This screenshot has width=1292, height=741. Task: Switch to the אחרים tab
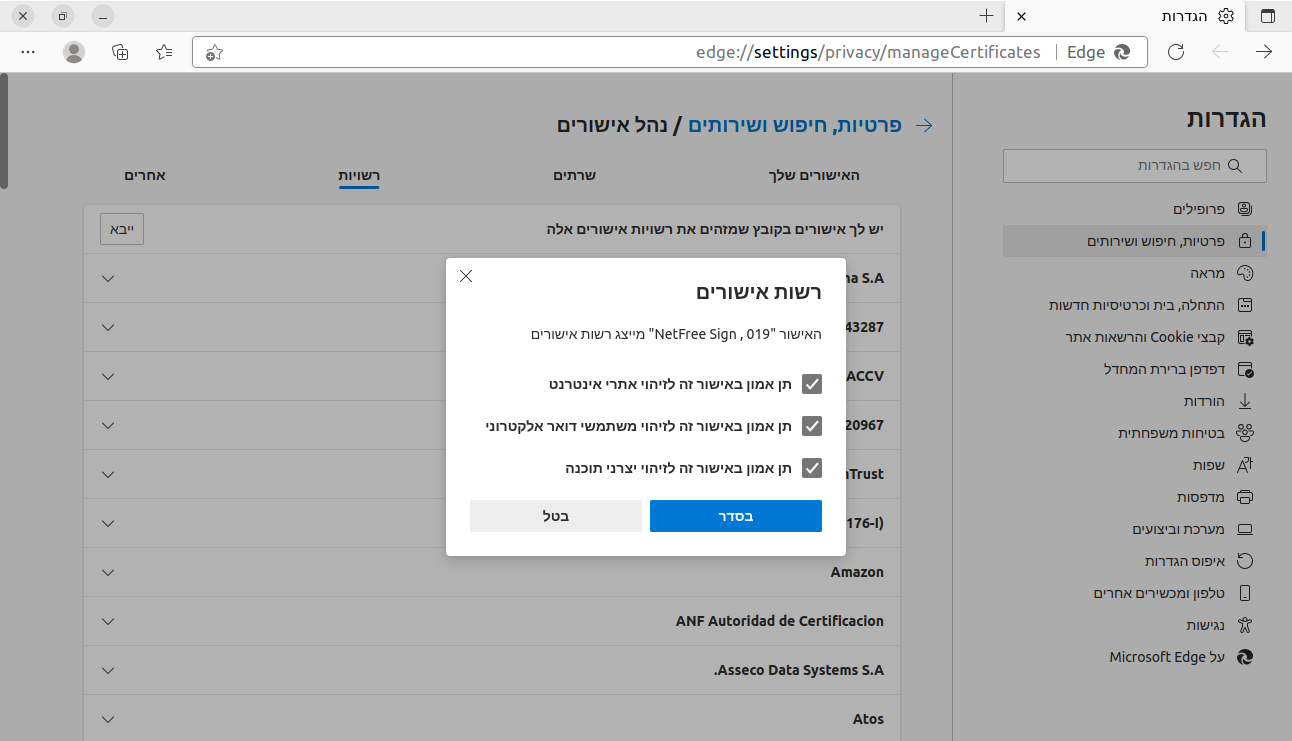(x=145, y=175)
